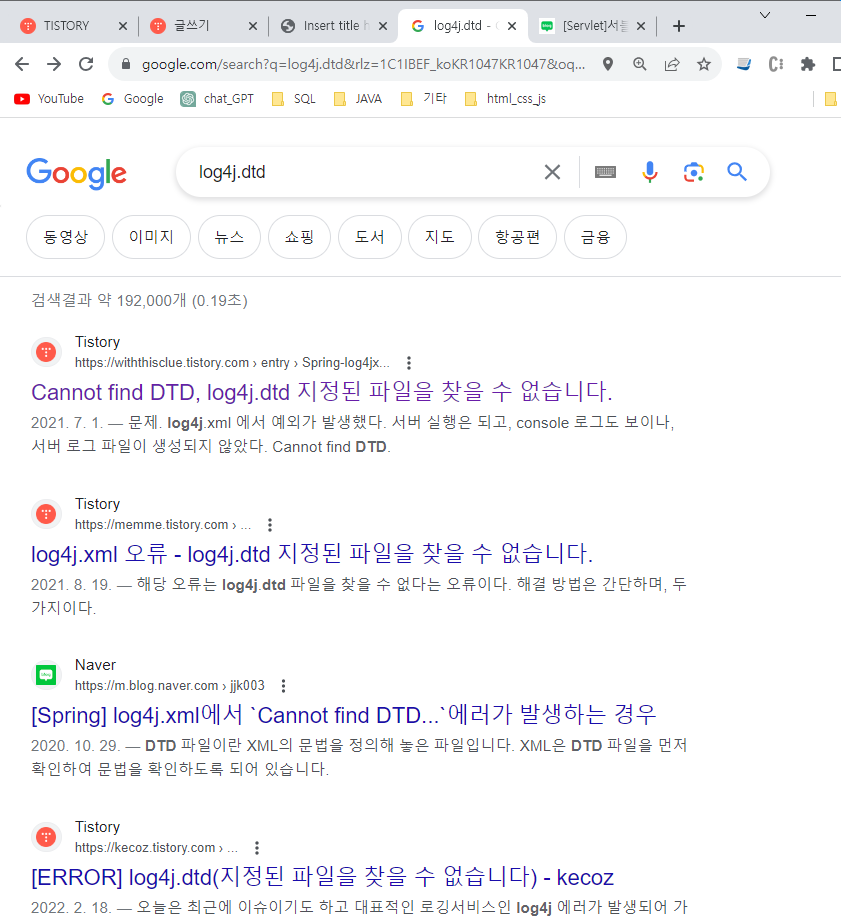Filter results by 지도

click(440, 237)
